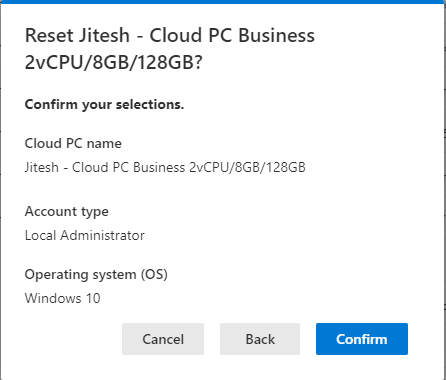Click the 'Account type' label

click(67, 212)
